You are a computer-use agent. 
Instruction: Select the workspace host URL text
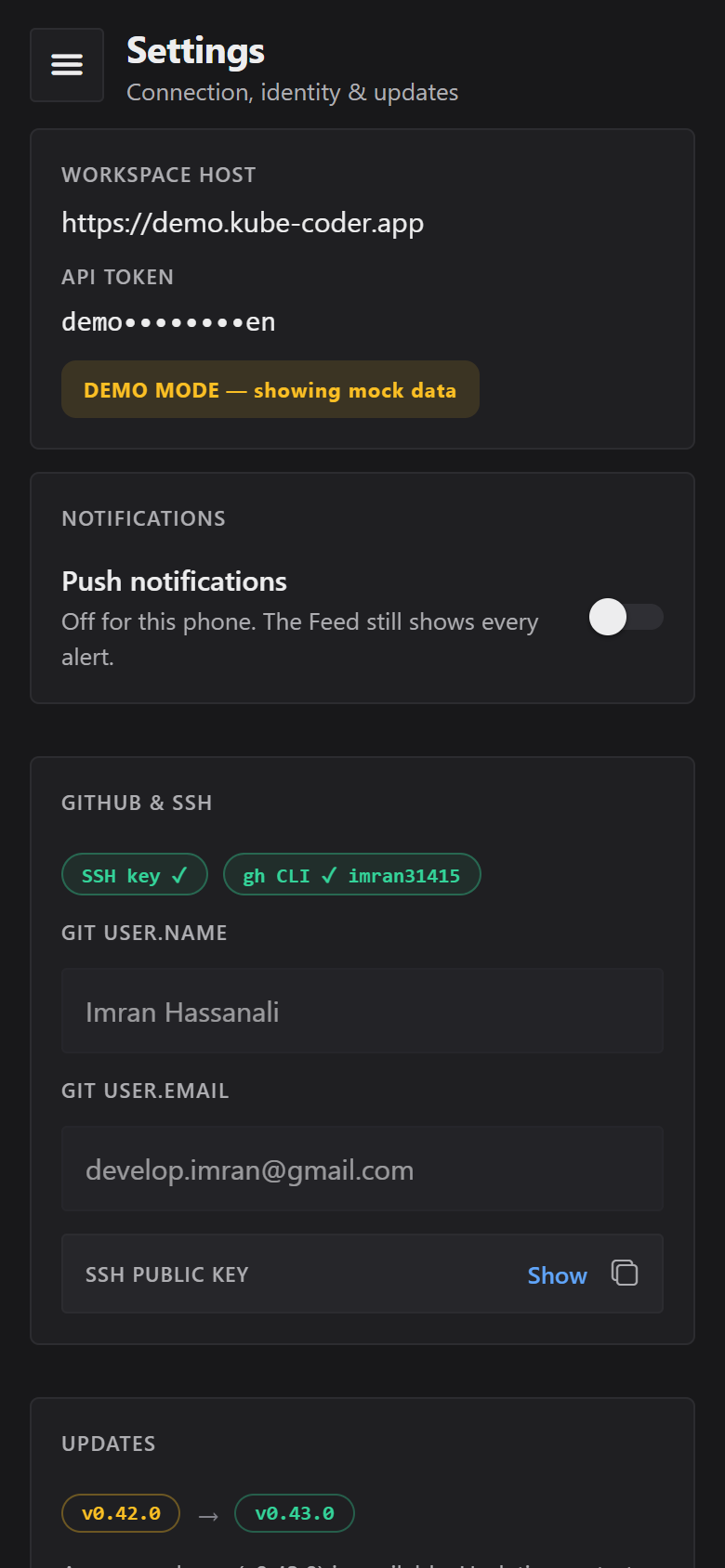[x=243, y=224]
